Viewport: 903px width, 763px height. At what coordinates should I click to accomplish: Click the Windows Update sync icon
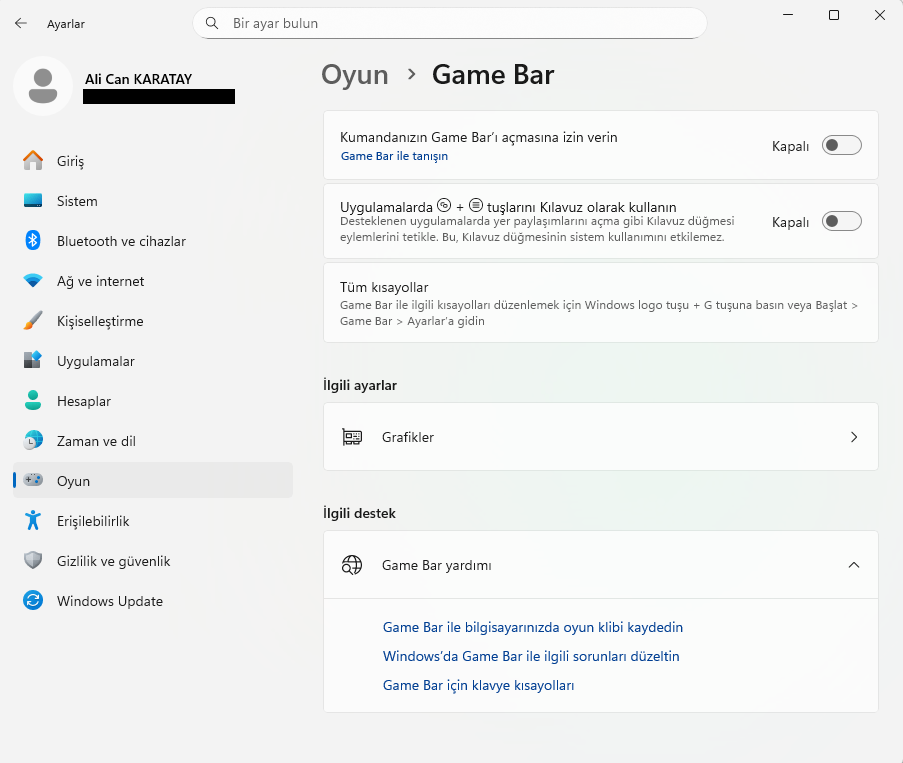pos(33,600)
